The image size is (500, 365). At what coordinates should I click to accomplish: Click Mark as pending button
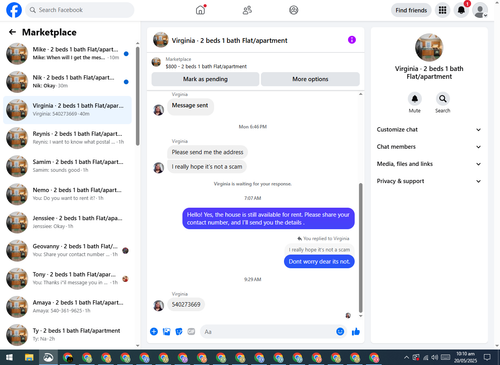(205, 79)
